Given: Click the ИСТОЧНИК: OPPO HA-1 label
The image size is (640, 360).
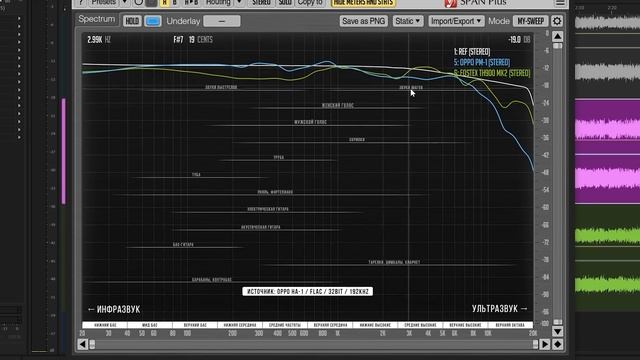Looking at the screenshot, I should tap(307, 291).
